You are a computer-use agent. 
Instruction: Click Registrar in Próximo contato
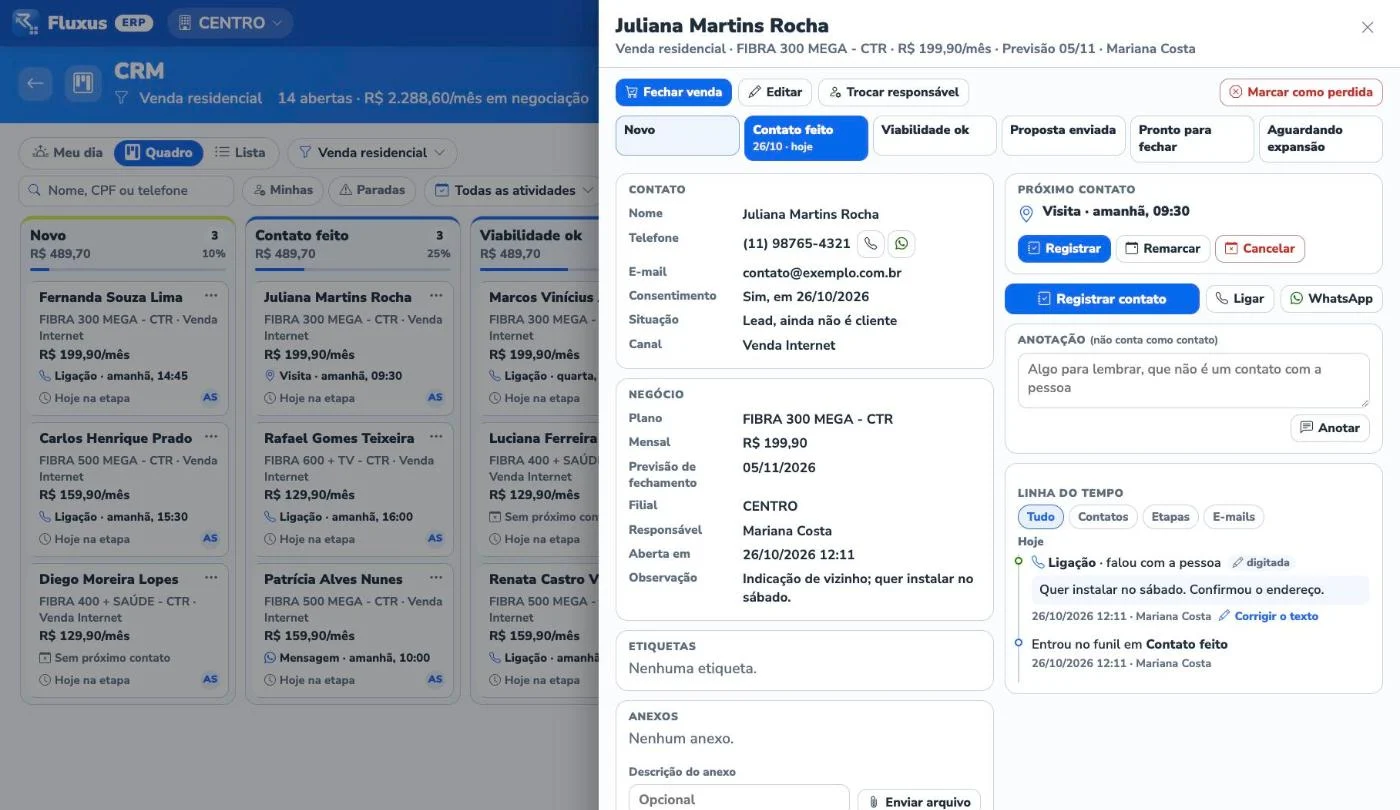point(1064,249)
